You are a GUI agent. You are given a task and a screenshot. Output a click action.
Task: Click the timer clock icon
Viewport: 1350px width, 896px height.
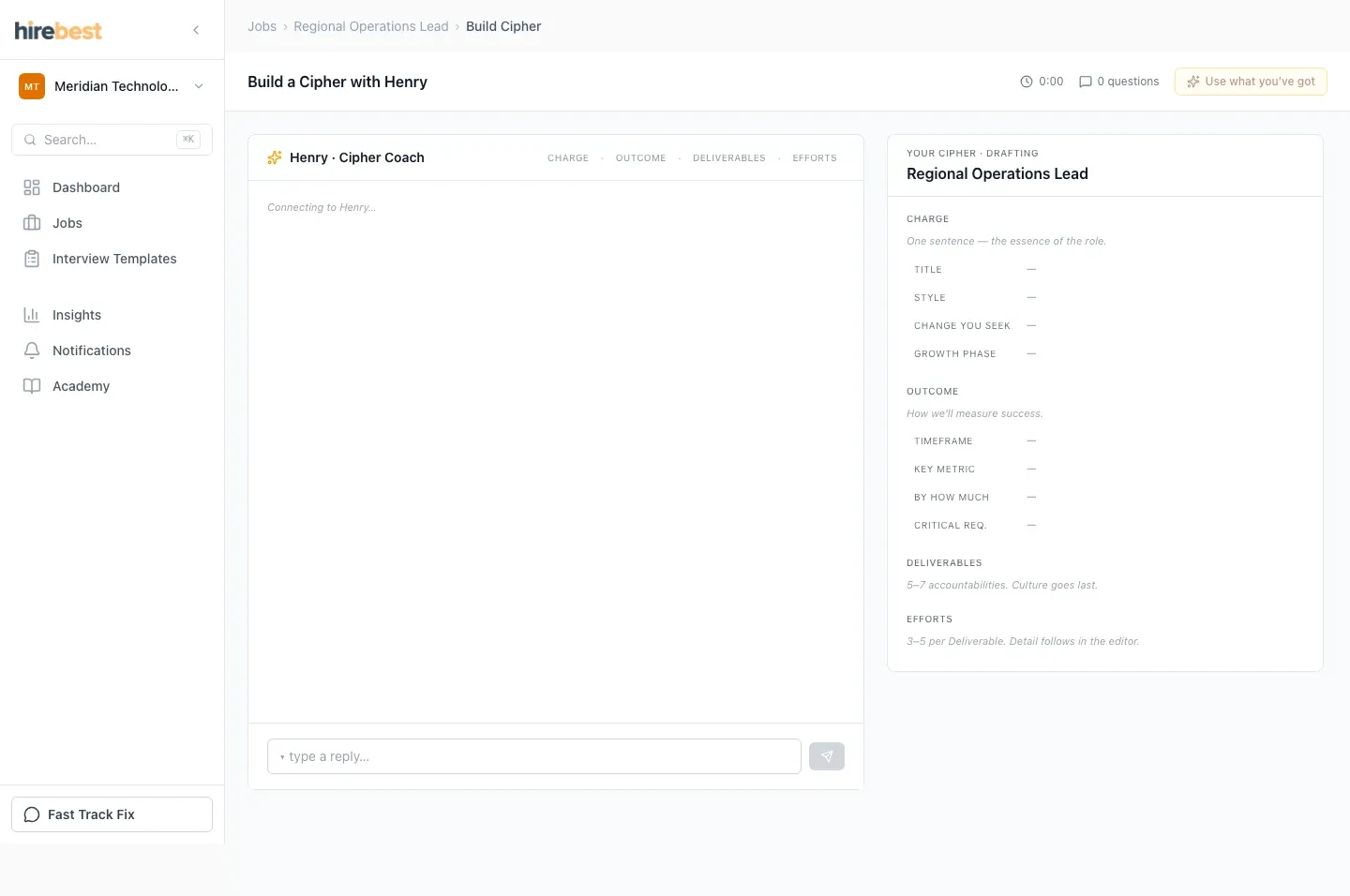click(1027, 82)
